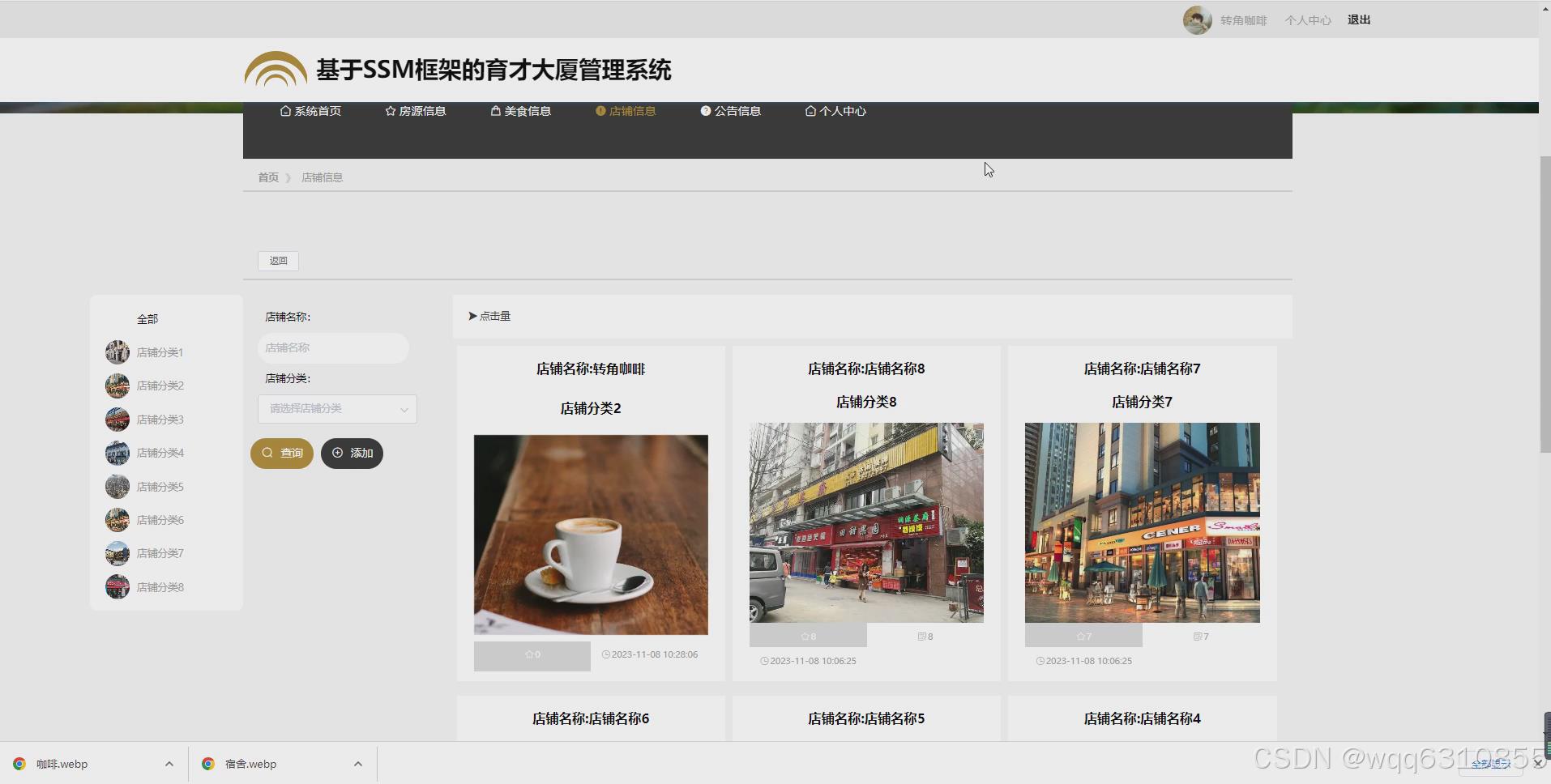Click title 店铺名称:店铺名称5

pyautogui.click(x=866, y=719)
